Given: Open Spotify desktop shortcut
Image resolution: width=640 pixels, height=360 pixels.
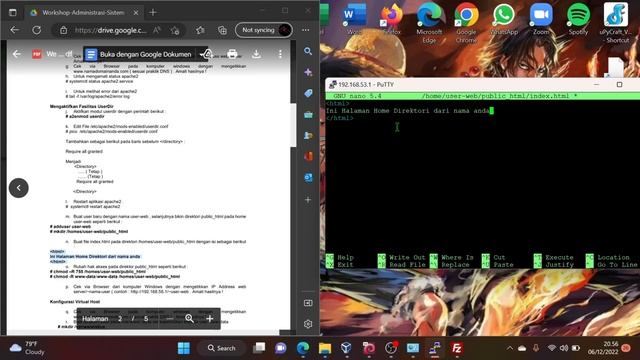Looking at the screenshot, I should point(578,20).
